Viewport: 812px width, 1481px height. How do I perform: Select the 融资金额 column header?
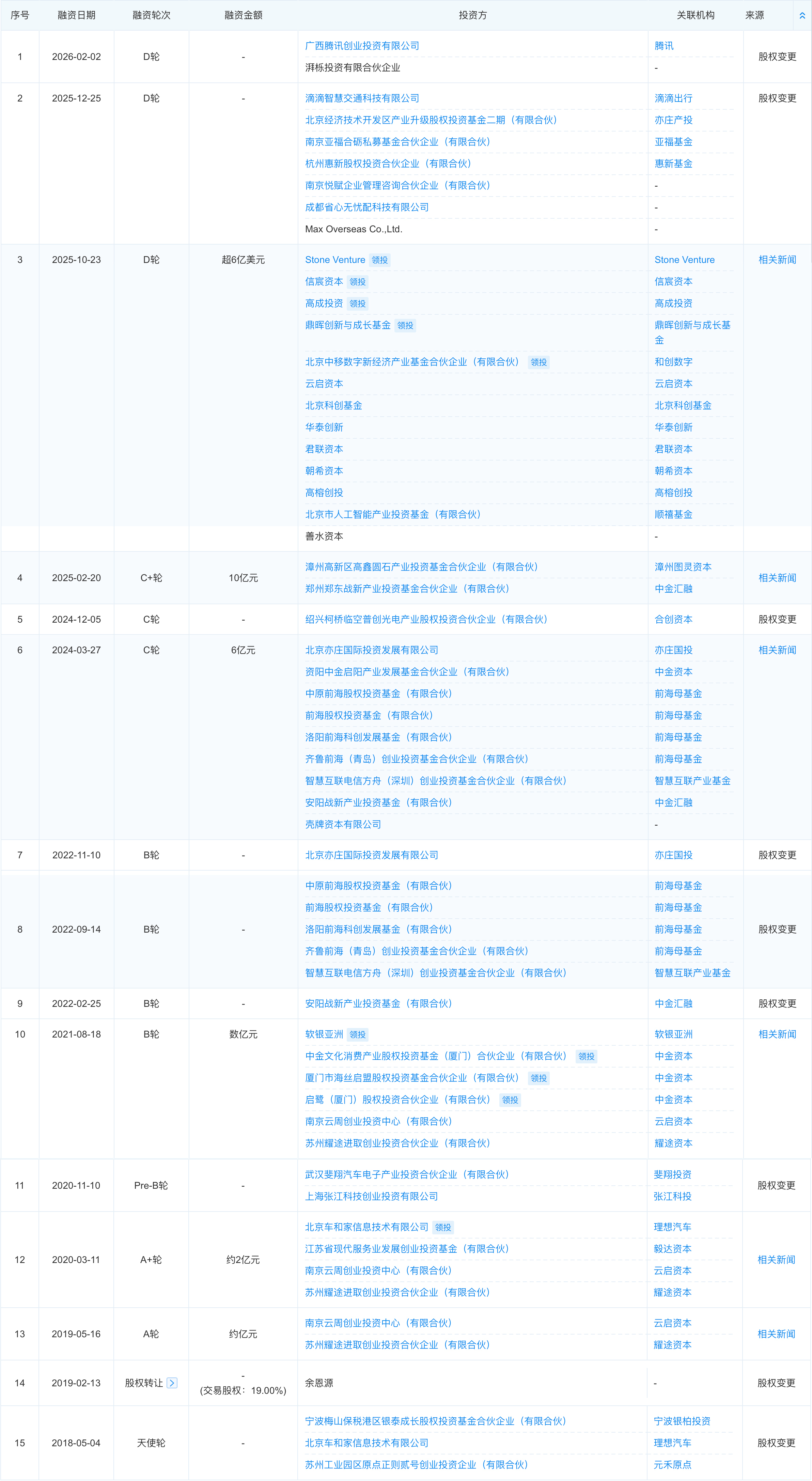coord(243,16)
